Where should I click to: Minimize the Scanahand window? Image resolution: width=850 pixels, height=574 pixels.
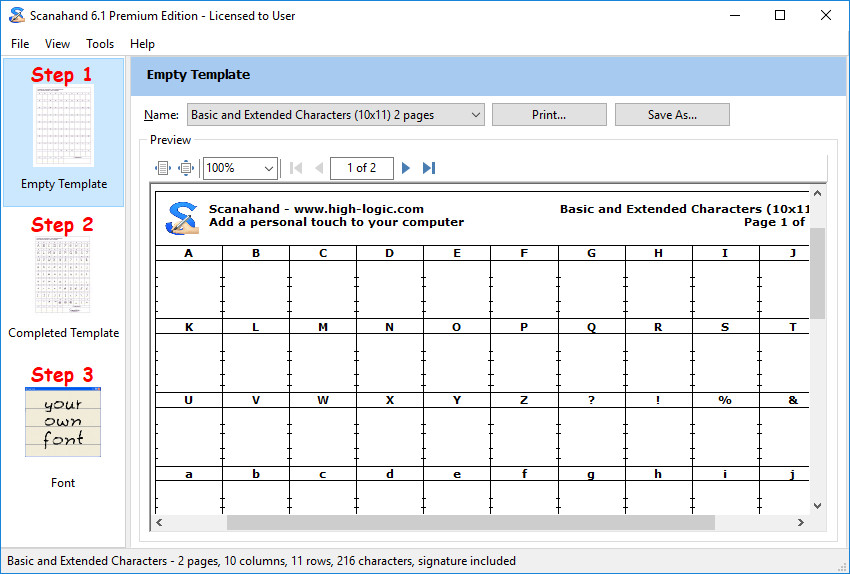(x=735, y=15)
